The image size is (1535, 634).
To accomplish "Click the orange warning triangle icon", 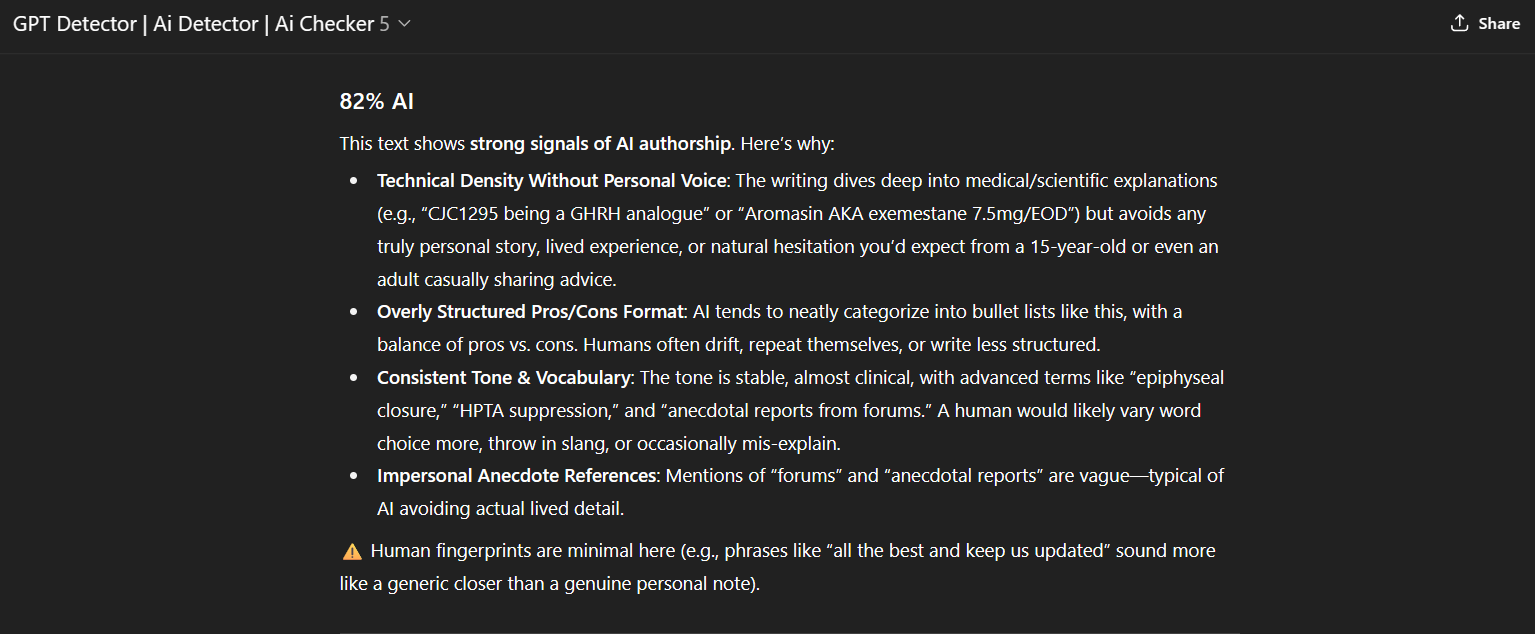I will pyautogui.click(x=352, y=551).
